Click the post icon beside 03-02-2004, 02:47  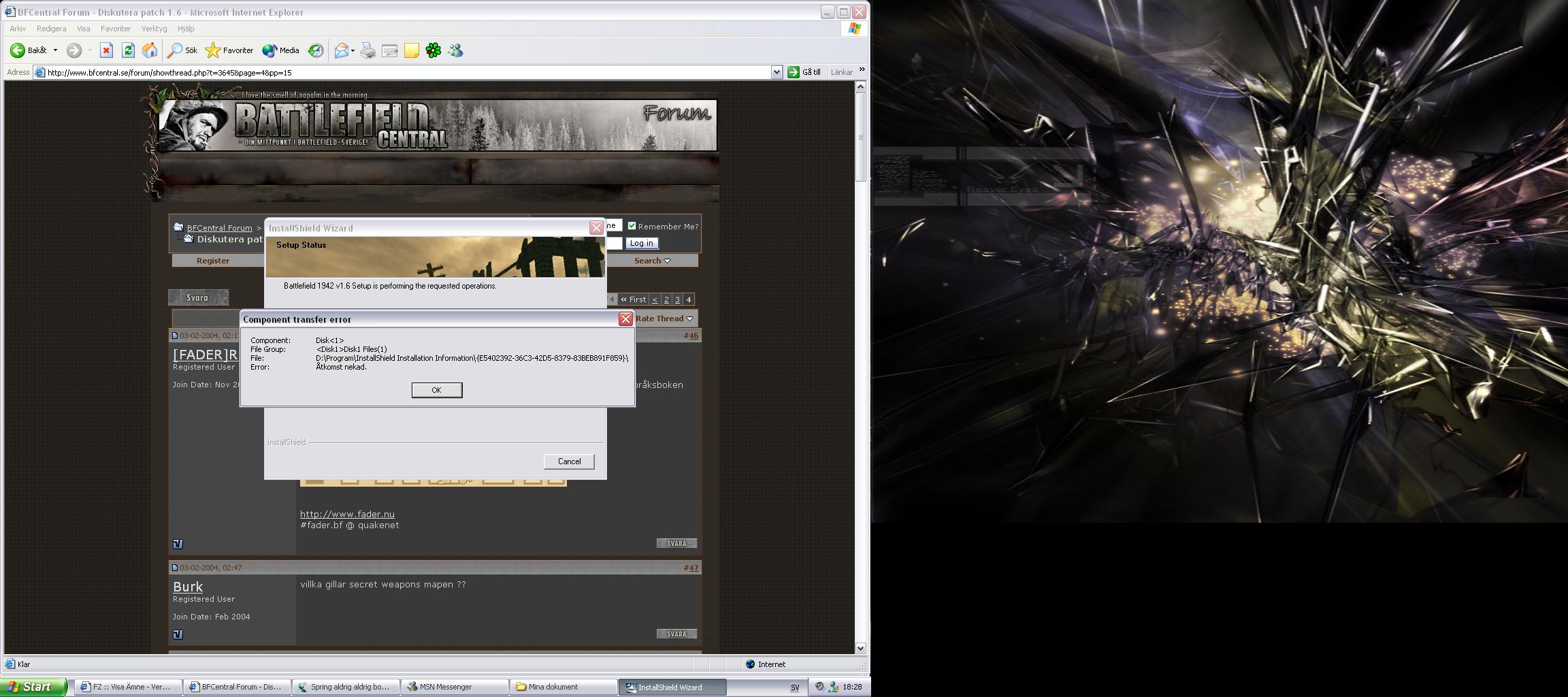coord(175,568)
